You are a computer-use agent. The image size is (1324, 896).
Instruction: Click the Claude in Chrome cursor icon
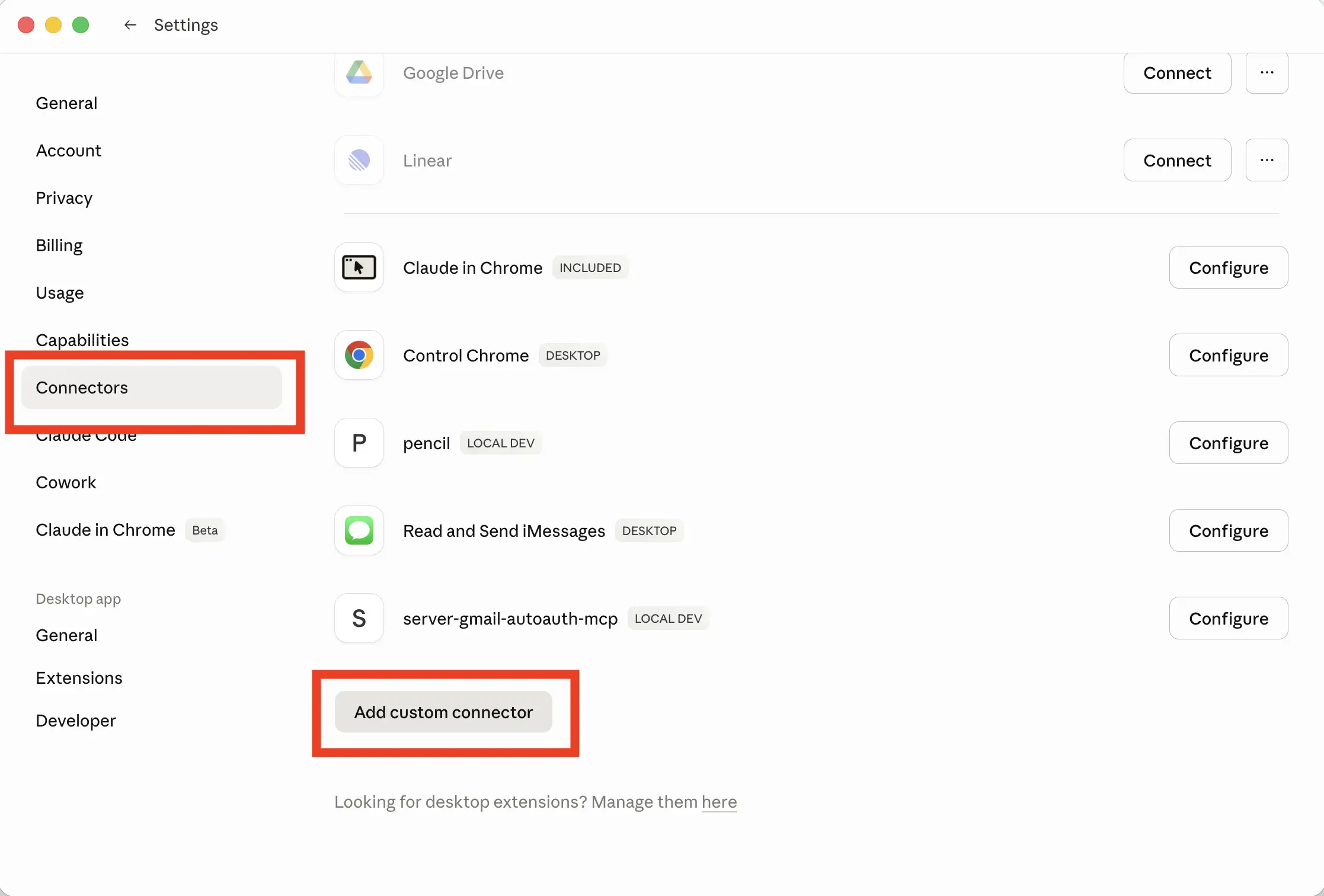tap(359, 267)
